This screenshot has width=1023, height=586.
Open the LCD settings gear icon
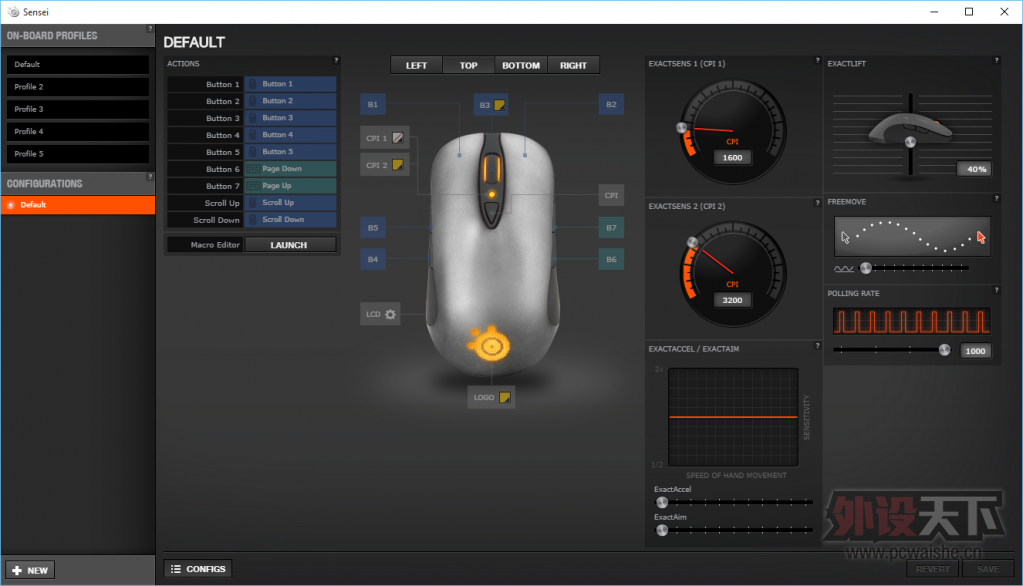click(390, 315)
